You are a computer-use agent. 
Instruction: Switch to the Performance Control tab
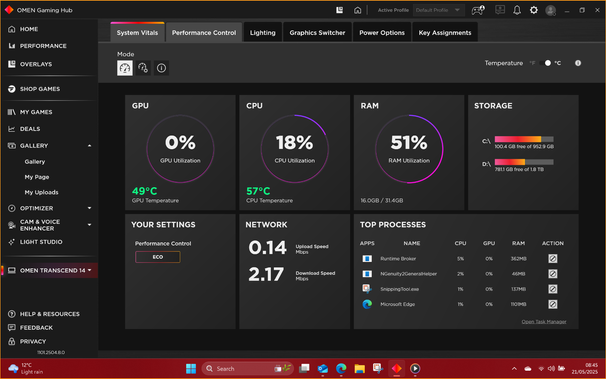point(204,32)
